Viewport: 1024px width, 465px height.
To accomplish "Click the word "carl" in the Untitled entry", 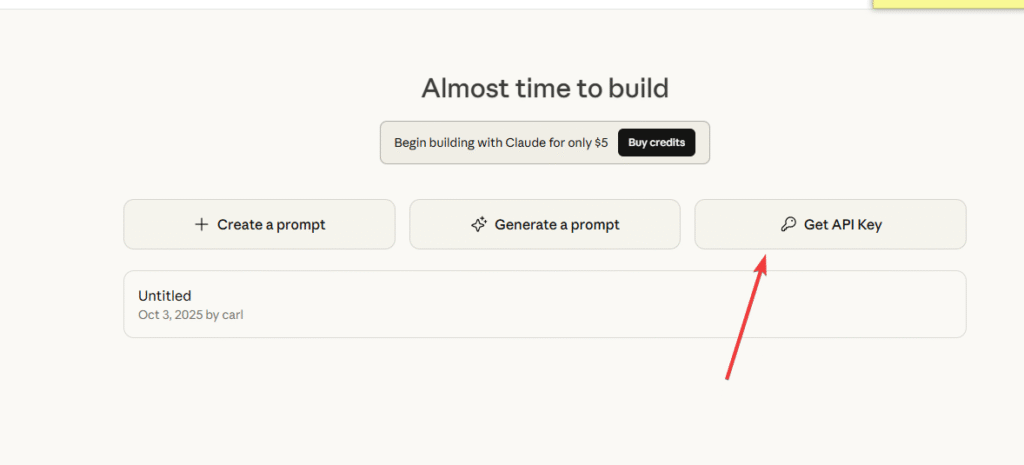I will click(x=232, y=315).
